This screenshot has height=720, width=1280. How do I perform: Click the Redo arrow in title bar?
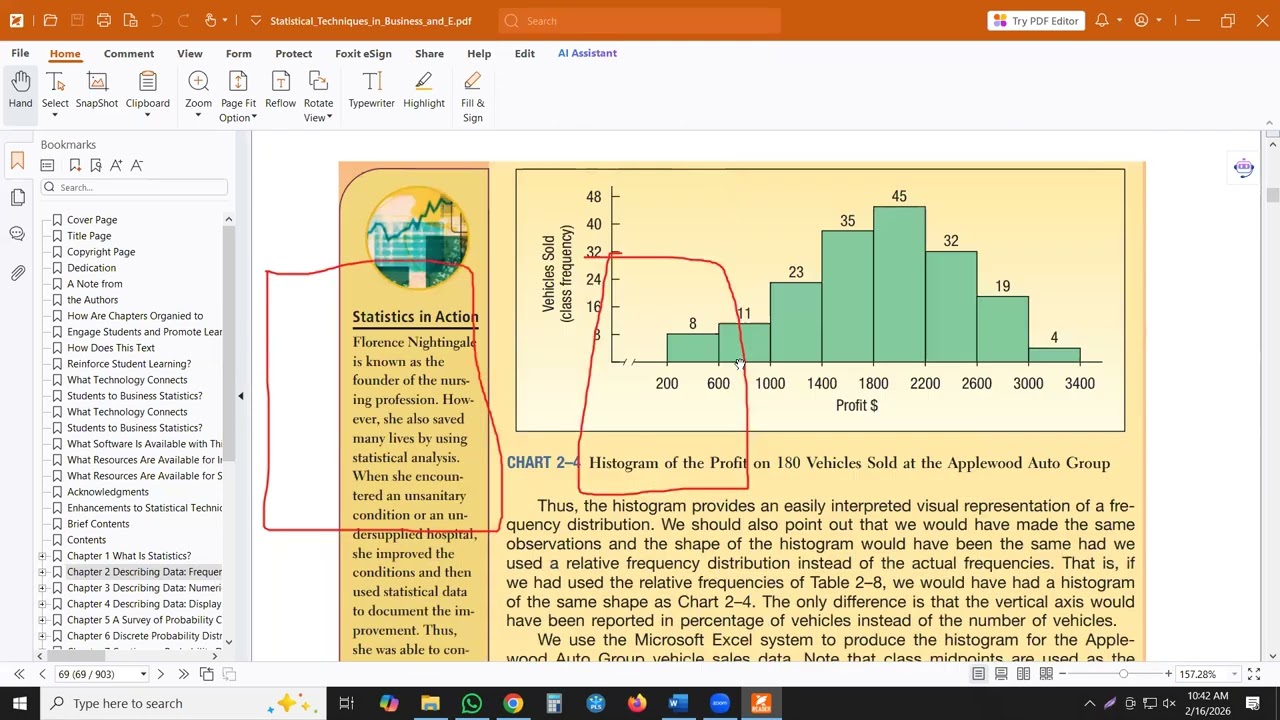click(x=182, y=20)
